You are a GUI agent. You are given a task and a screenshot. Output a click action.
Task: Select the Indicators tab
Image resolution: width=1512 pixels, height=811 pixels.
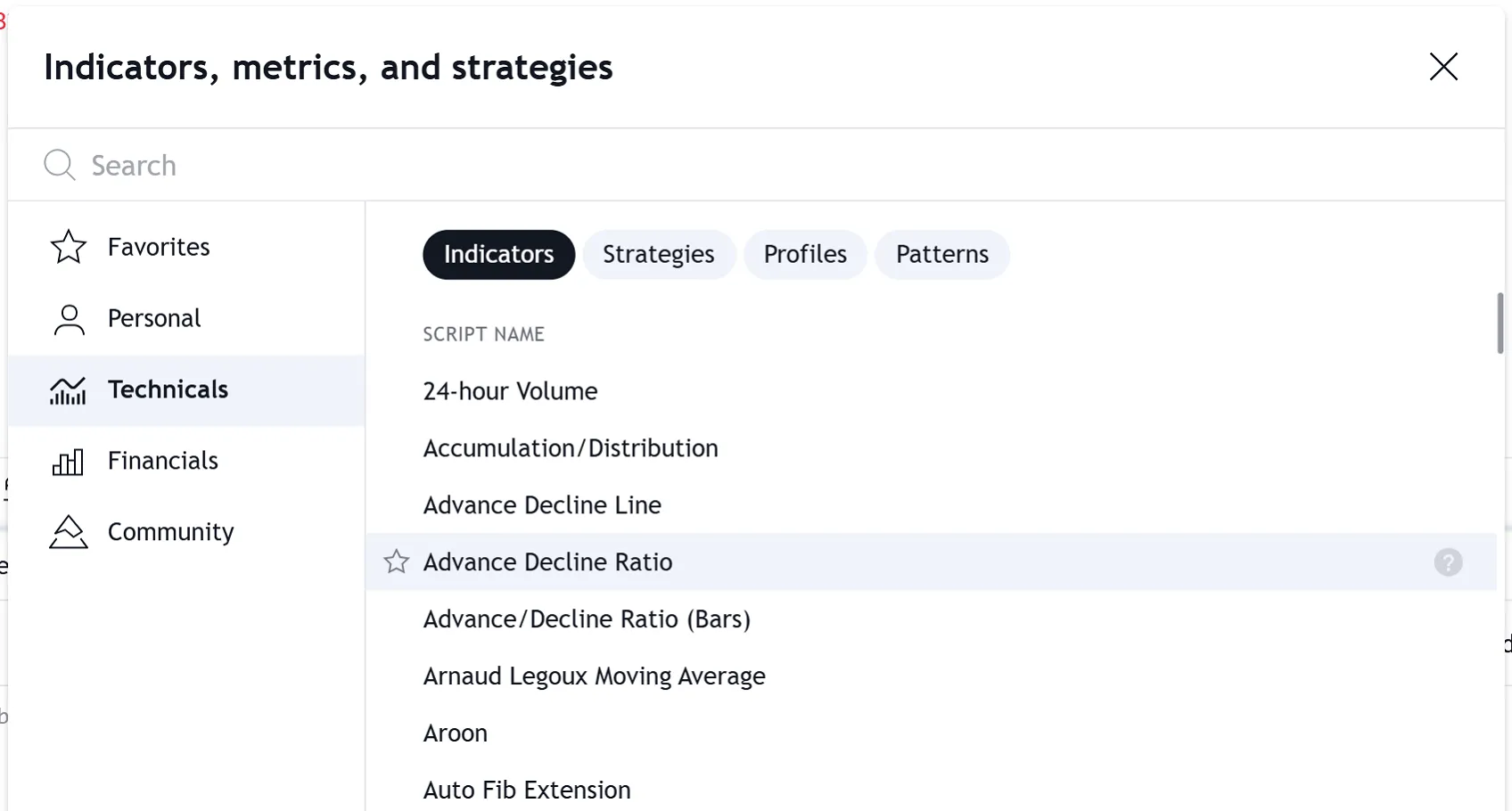[x=498, y=255]
